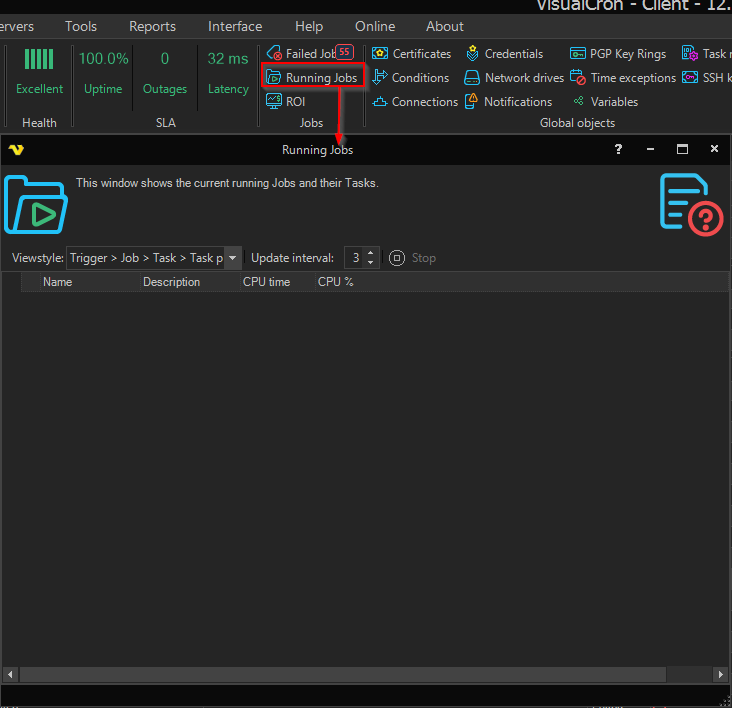Open Connections global object

(414, 102)
